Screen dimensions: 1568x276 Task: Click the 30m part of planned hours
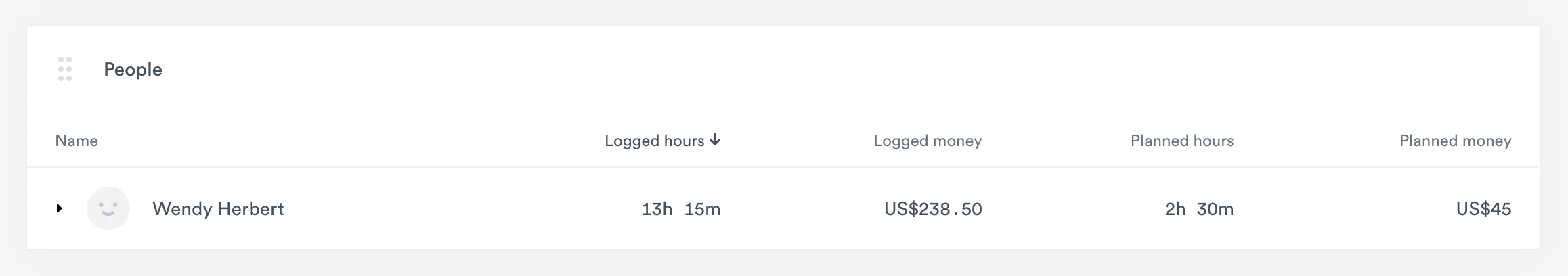[x=1215, y=209]
